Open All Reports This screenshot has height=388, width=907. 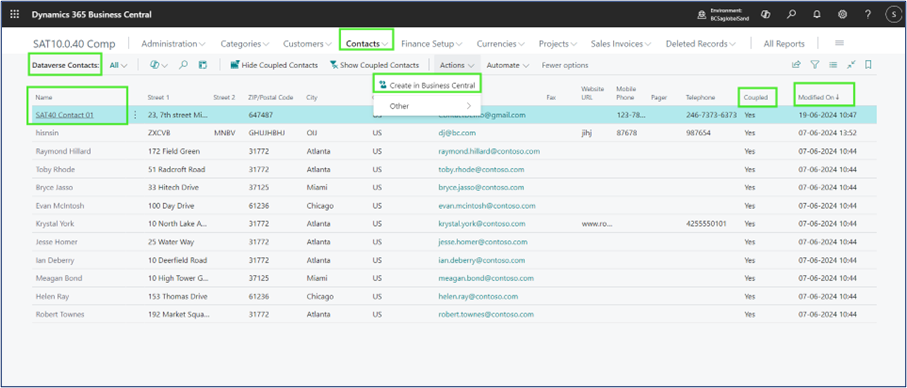(x=784, y=43)
